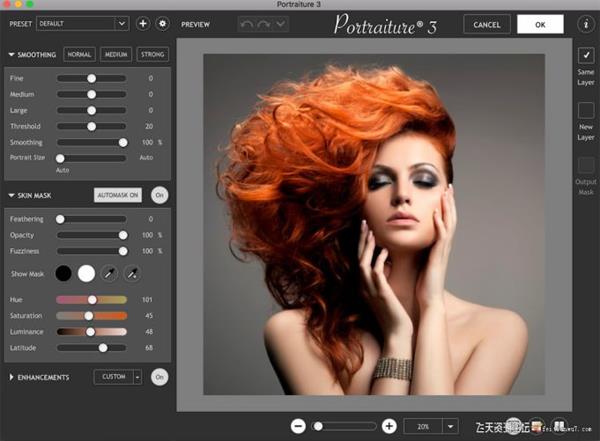The height and width of the screenshot is (441, 600).
Task: Toggle Skin Mask On switch
Action: (160, 195)
